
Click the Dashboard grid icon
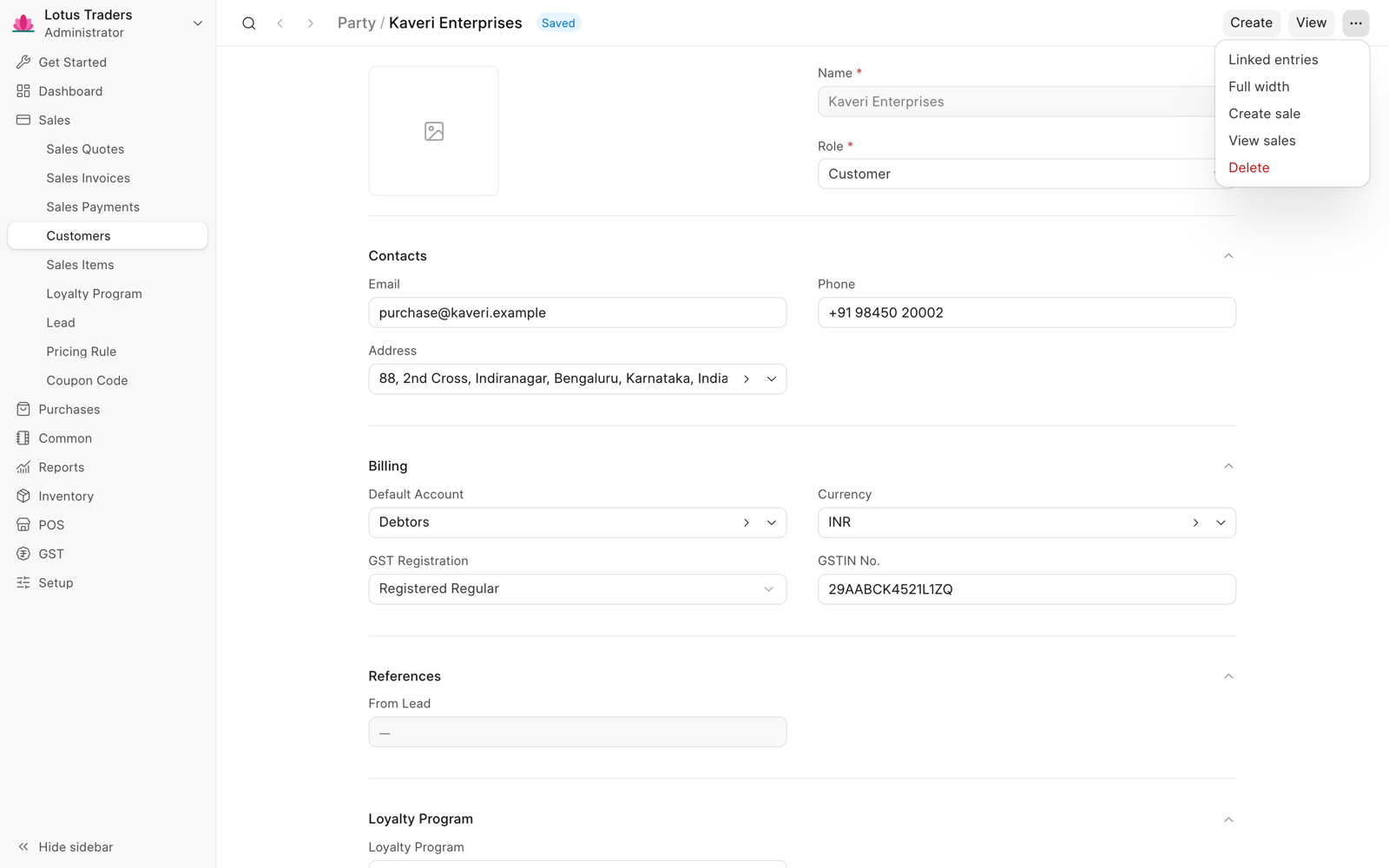(x=23, y=91)
